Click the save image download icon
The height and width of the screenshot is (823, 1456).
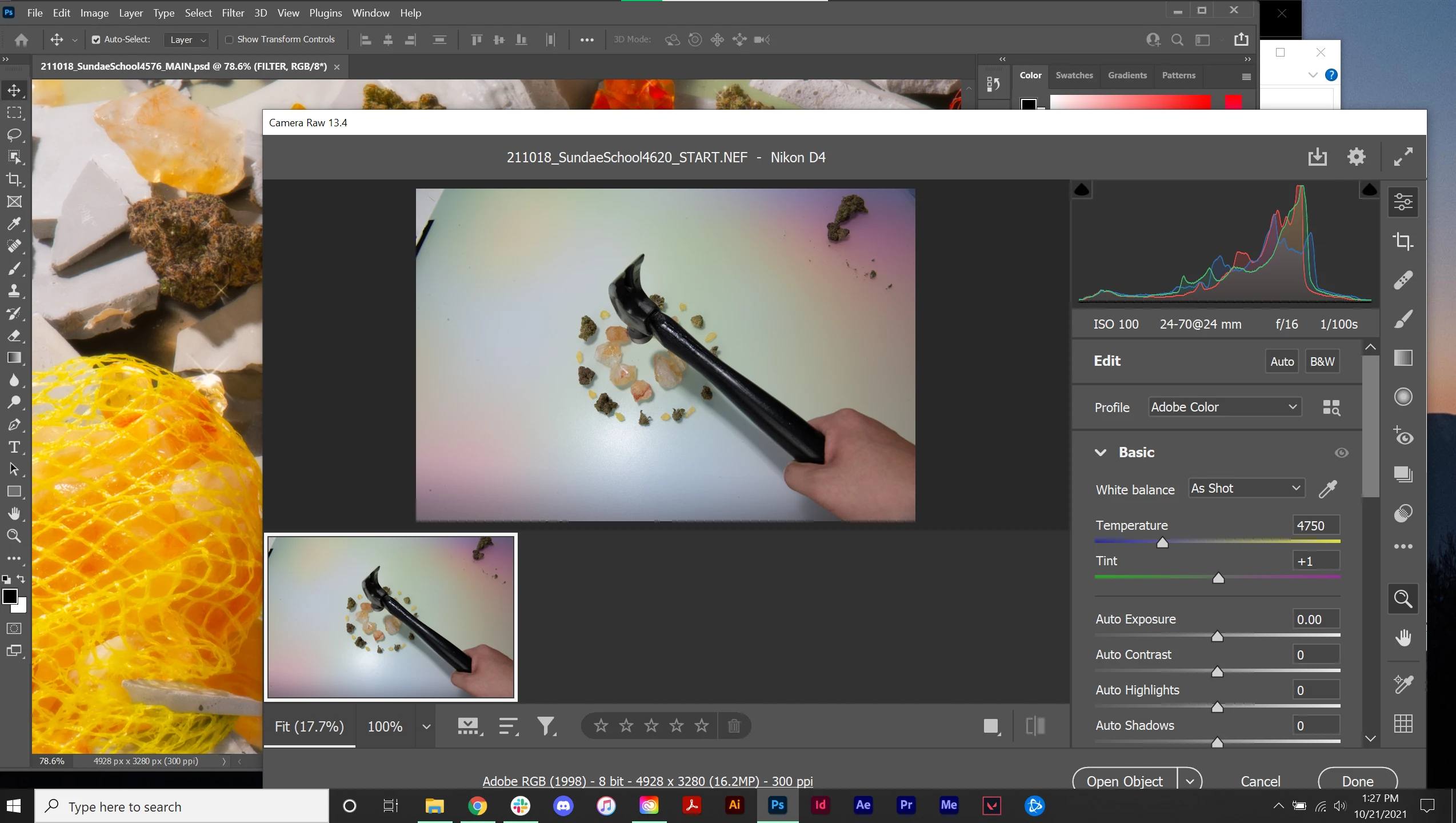1317,157
